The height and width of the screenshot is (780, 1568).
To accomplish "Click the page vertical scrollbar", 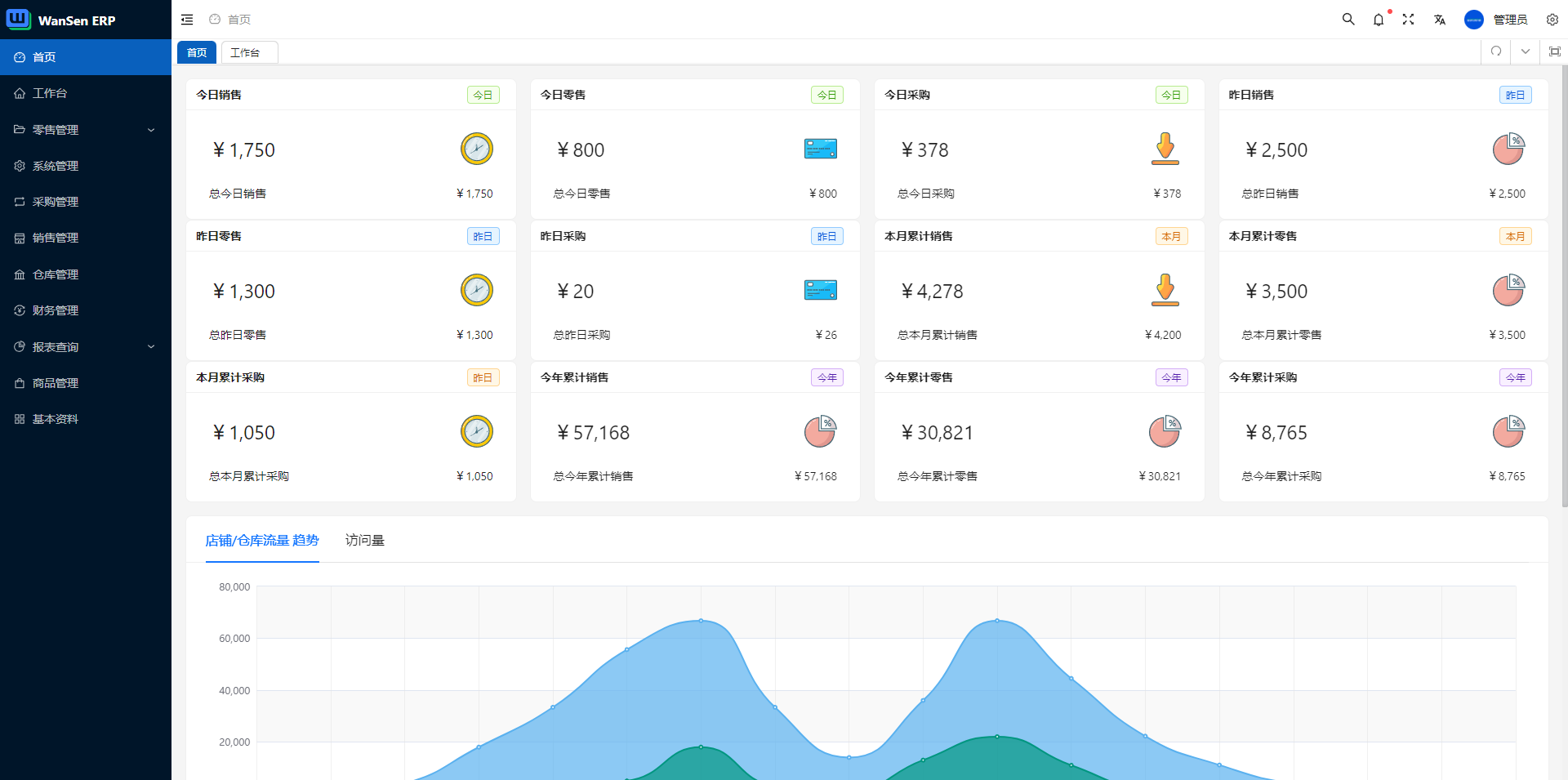I will (1564, 286).
